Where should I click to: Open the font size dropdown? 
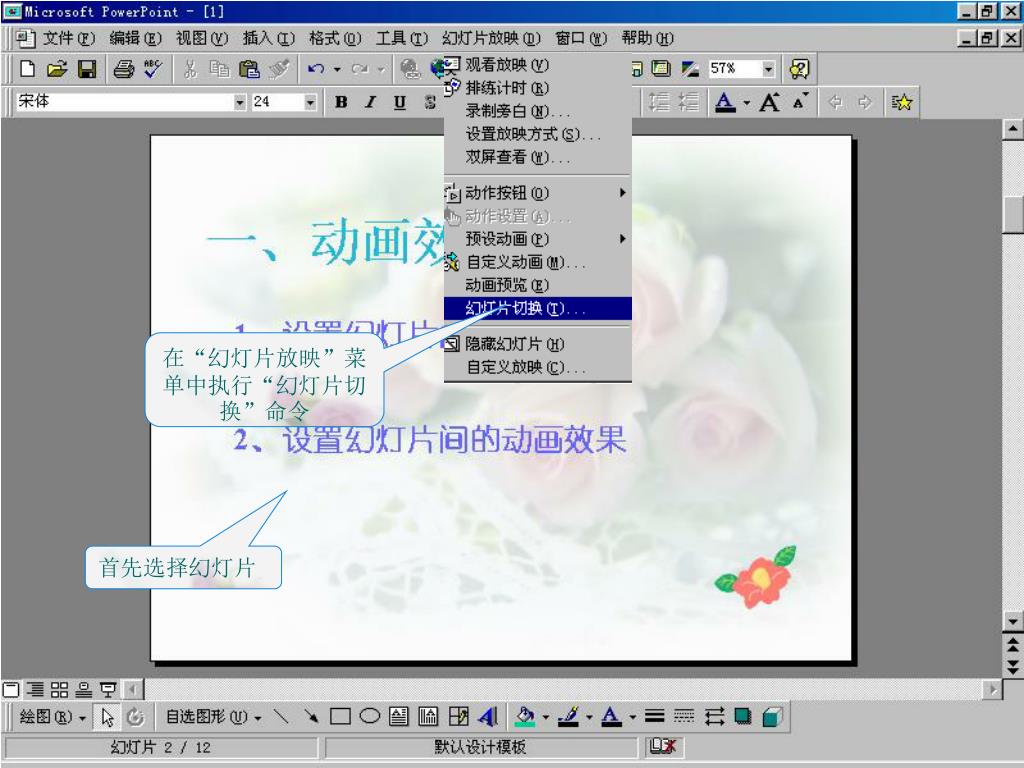point(310,102)
